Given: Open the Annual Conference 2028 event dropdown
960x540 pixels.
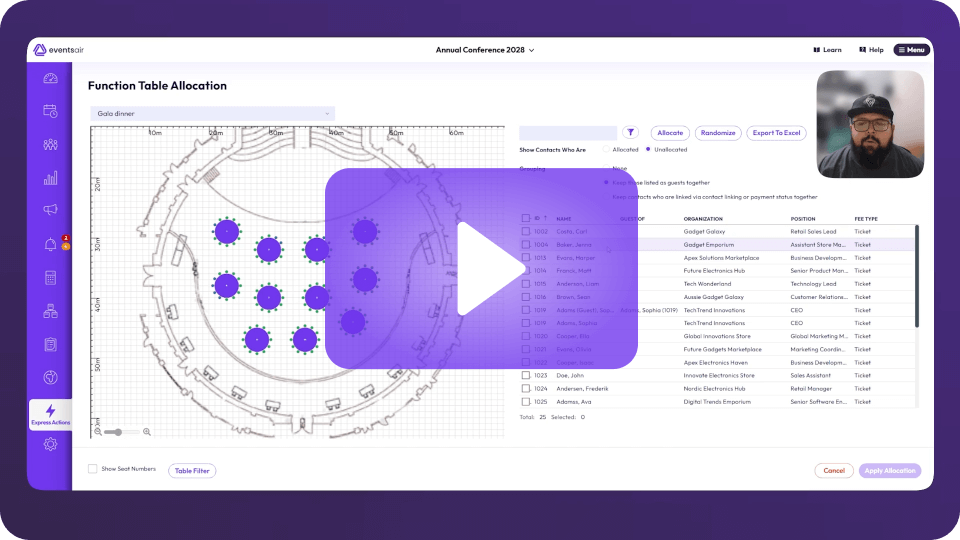Looking at the screenshot, I should point(484,50).
